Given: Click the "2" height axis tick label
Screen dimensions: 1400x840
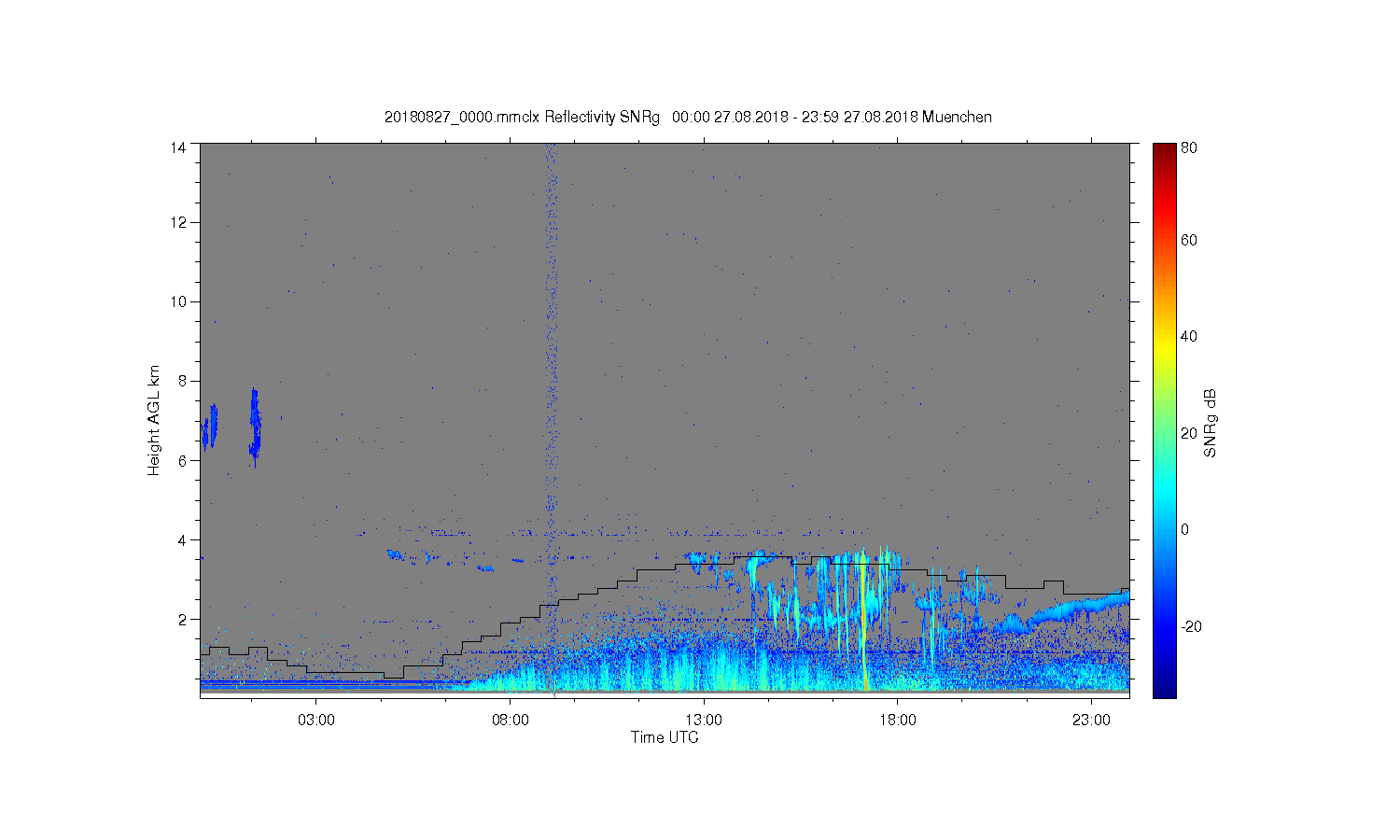Looking at the screenshot, I should tap(182, 619).
